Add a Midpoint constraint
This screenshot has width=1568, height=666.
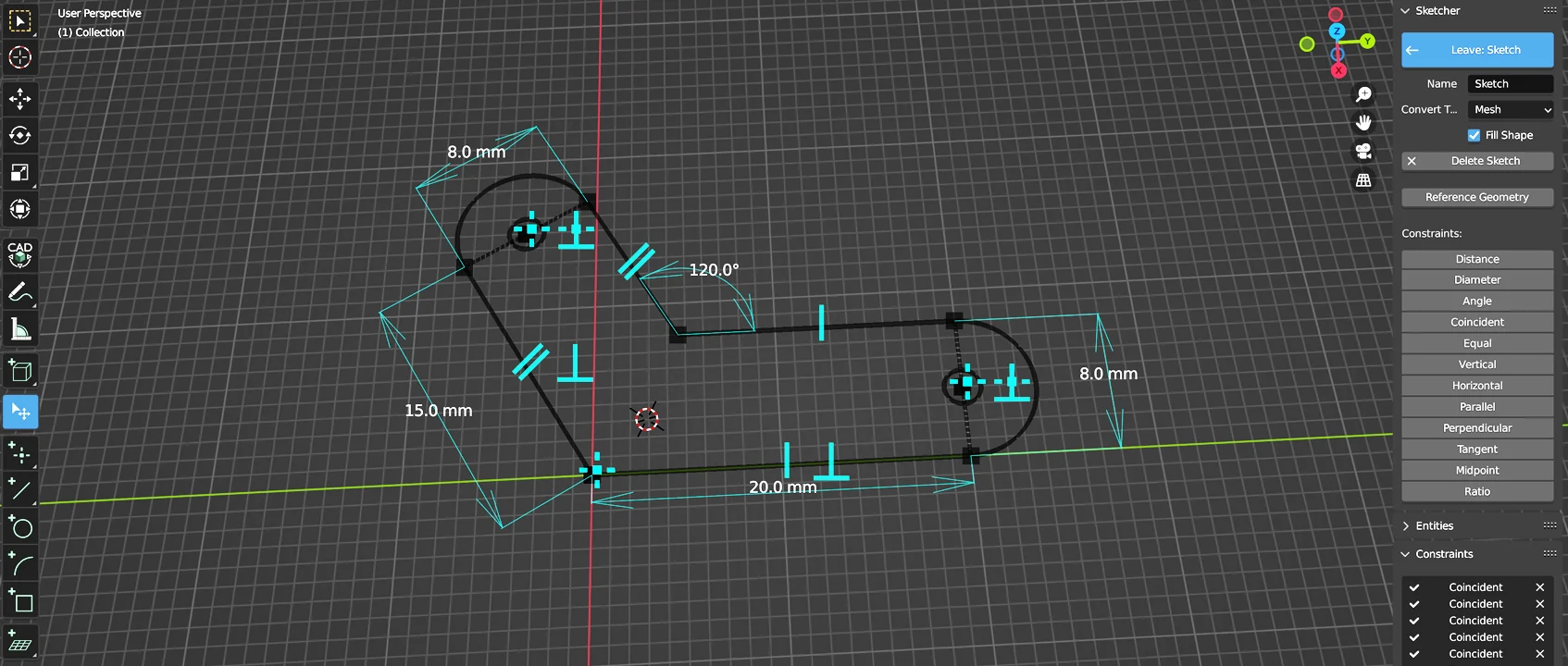pyautogui.click(x=1477, y=471)
